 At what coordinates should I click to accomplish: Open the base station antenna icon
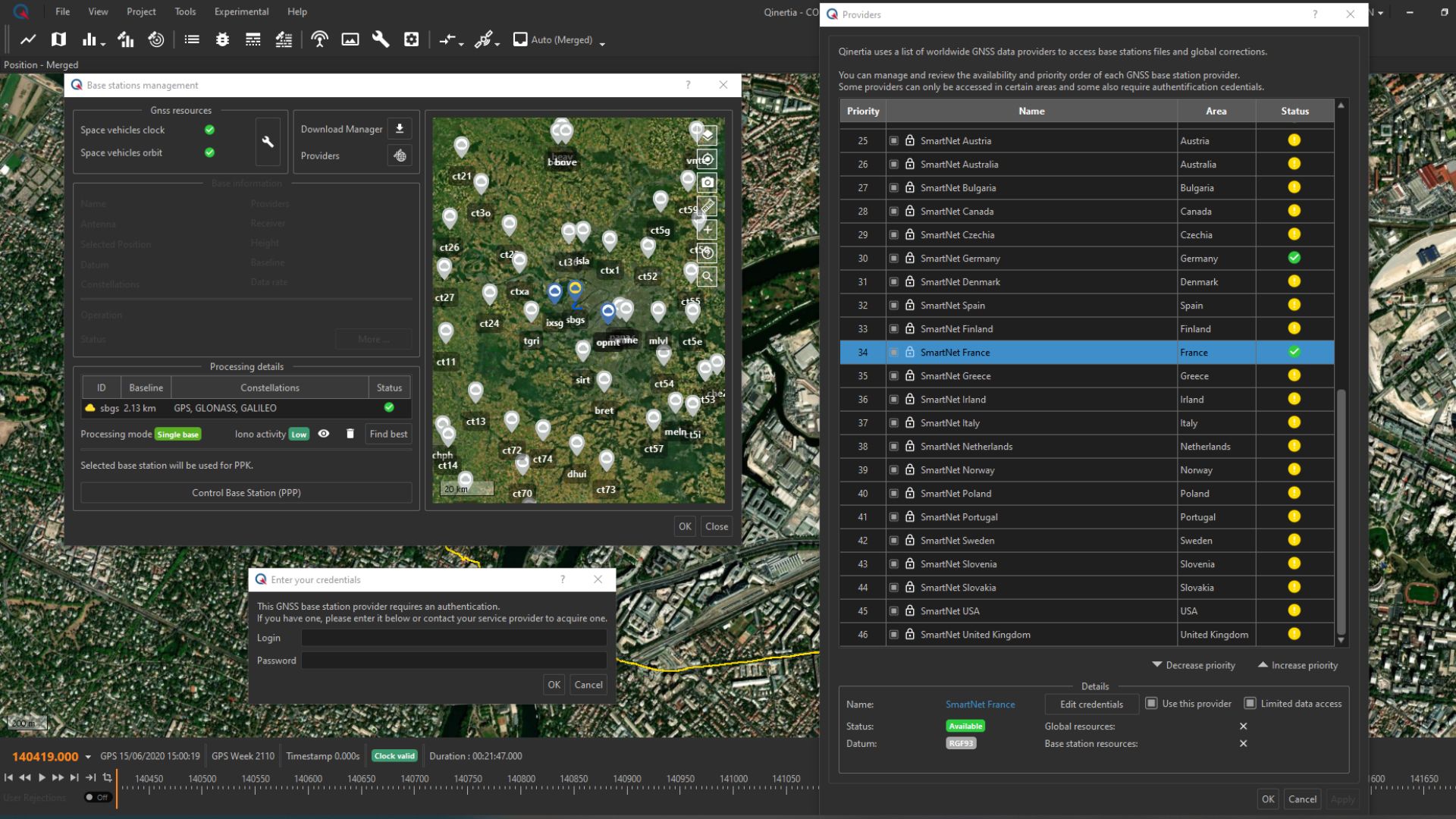pos(320,39)
